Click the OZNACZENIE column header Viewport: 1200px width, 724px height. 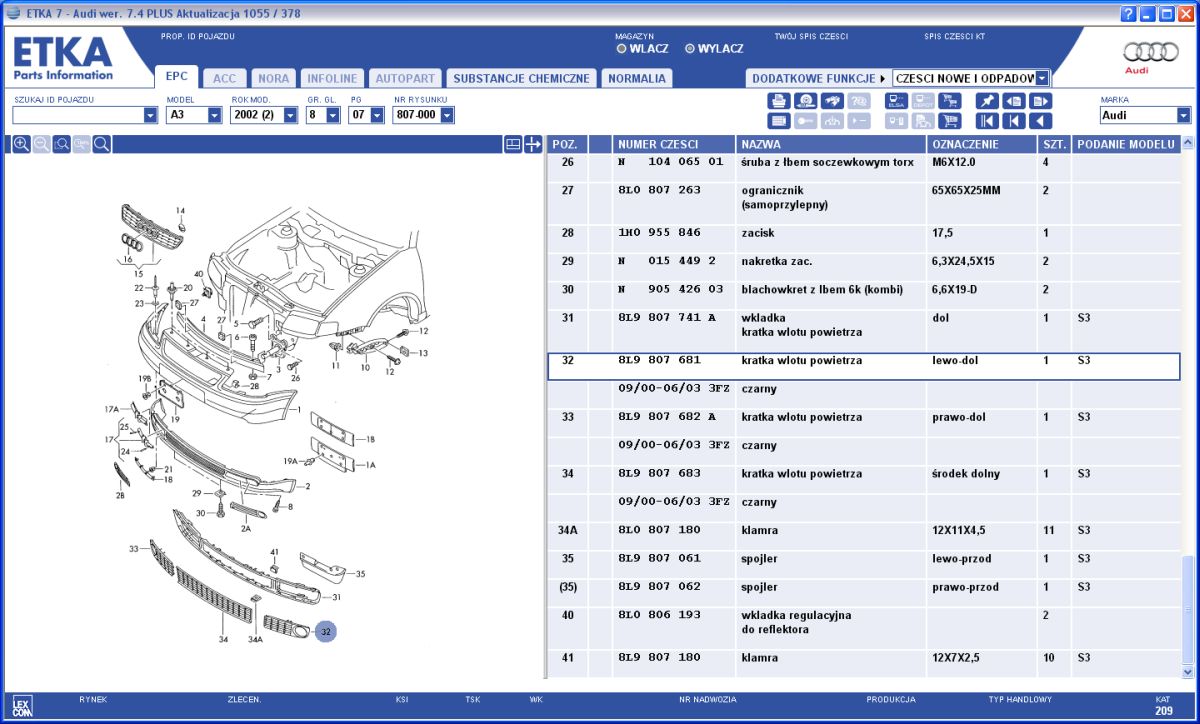982,144
